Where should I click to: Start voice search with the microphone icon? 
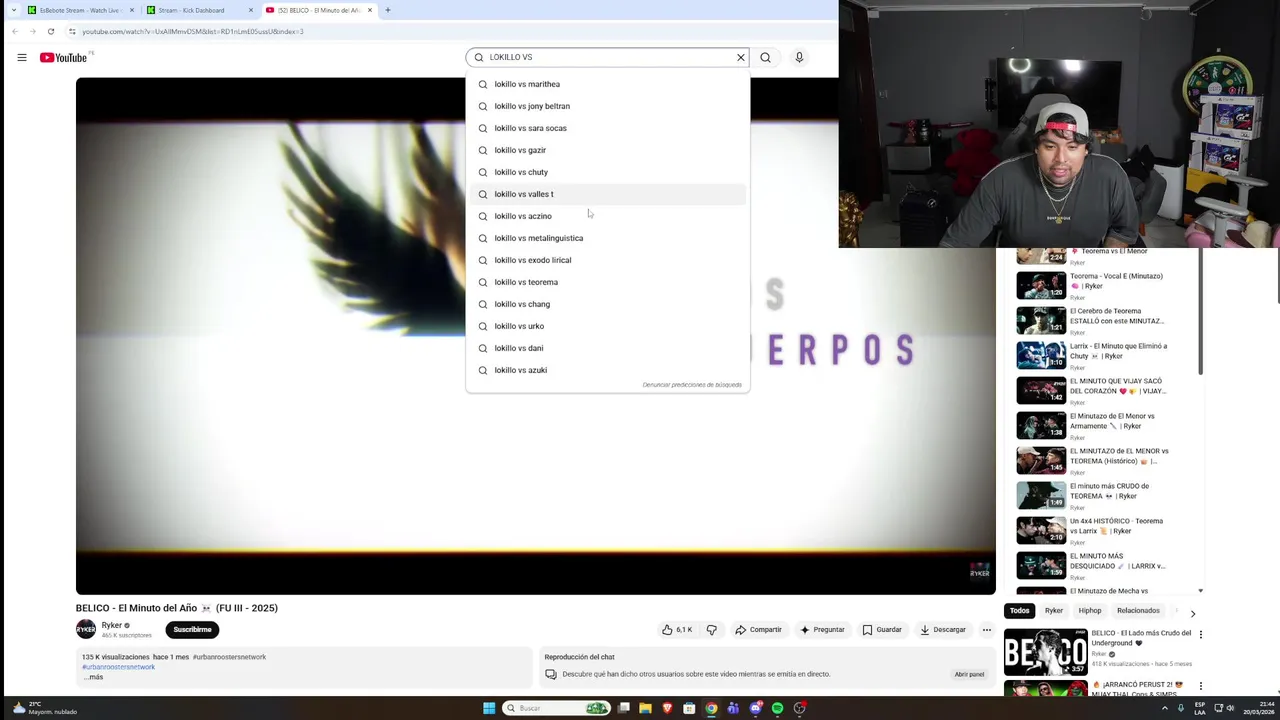tap(799, 57)
